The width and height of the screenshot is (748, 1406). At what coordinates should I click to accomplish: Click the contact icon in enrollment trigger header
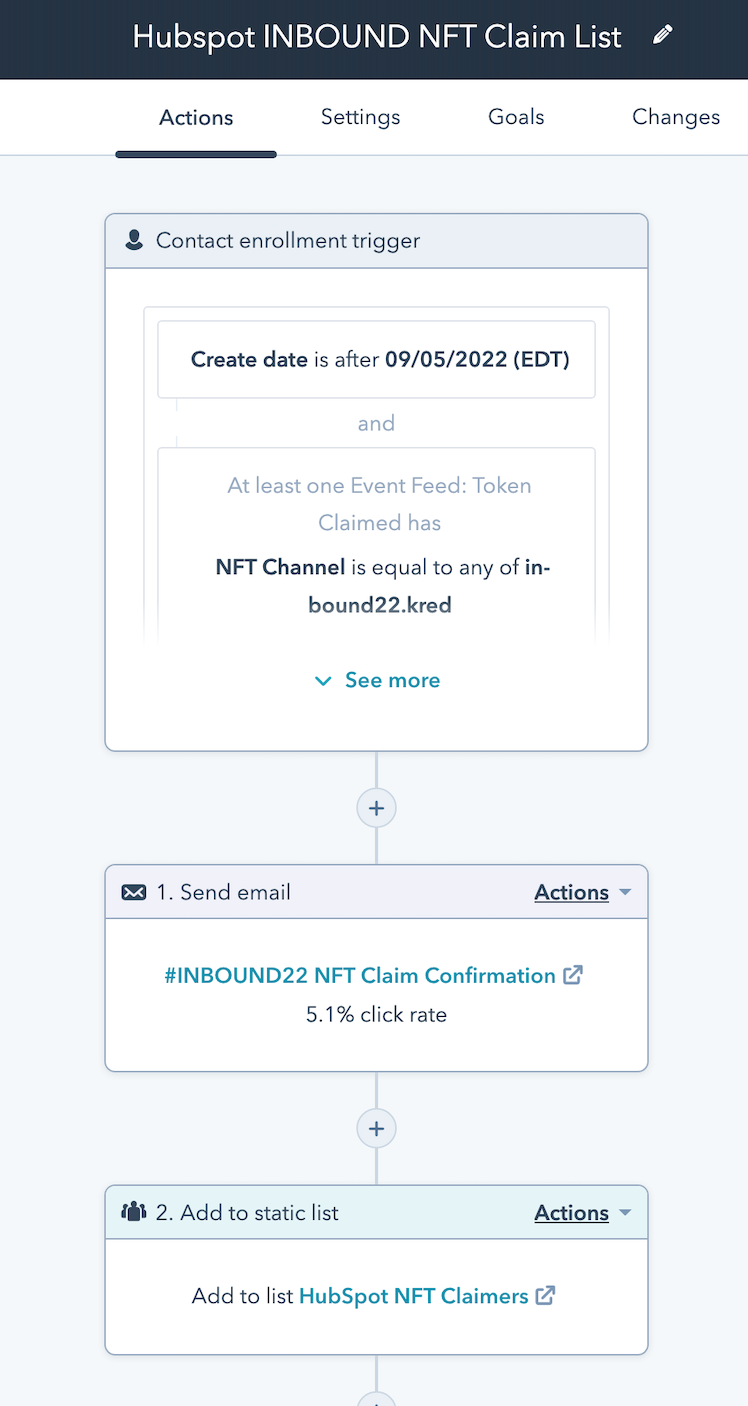tap(134, 241)
